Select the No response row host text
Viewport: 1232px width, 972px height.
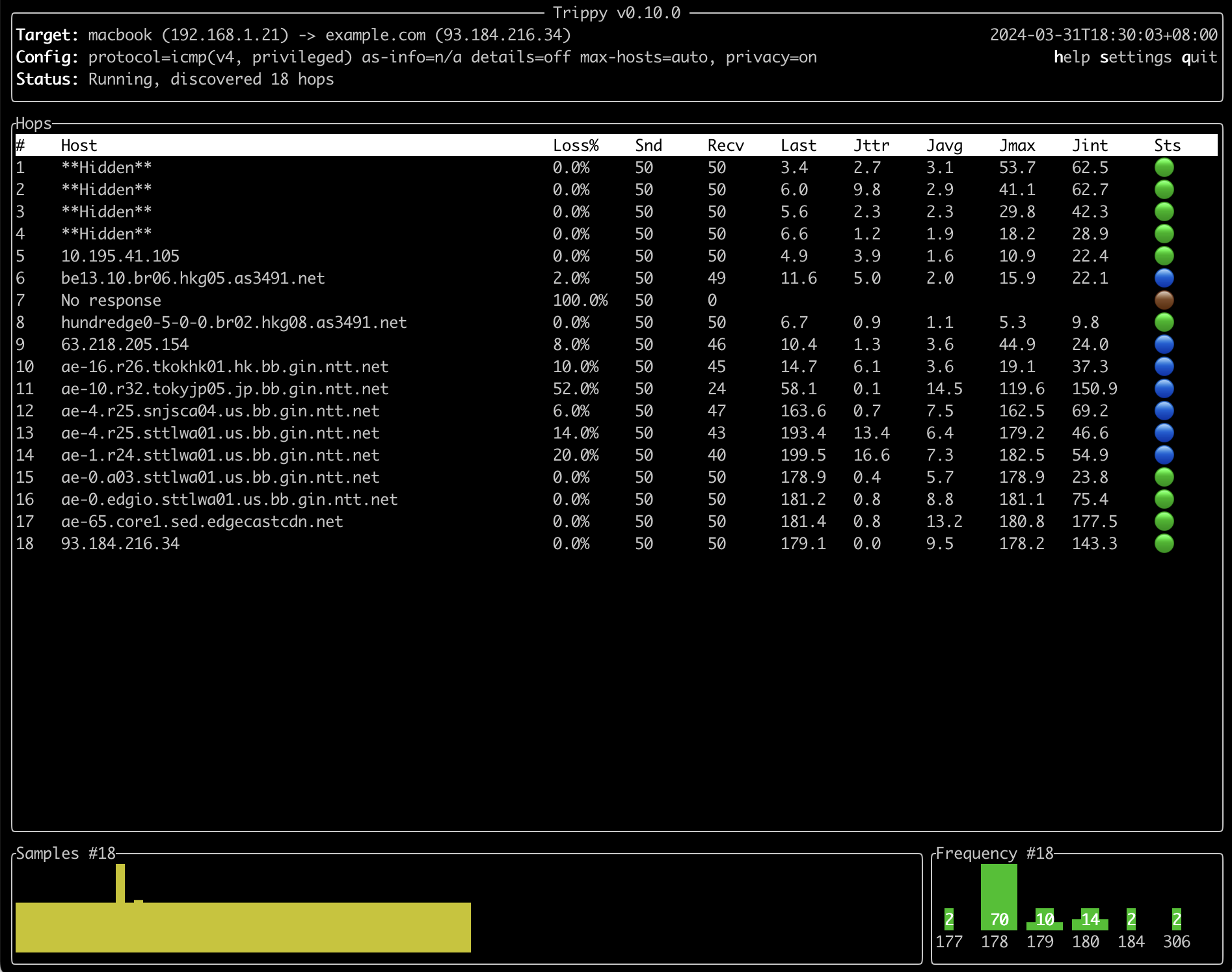(111, 301)
